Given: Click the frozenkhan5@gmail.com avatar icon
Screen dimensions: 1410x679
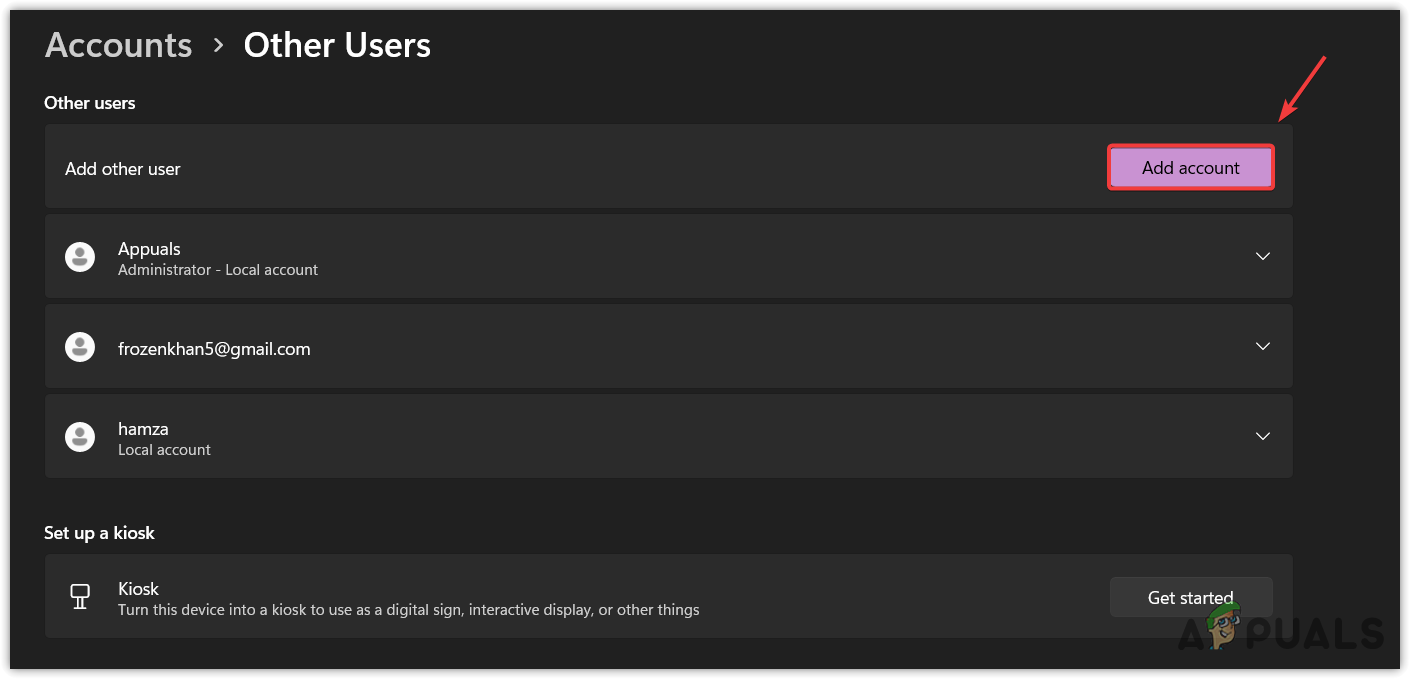Looking at the screenshot, I should pos(80,347).
